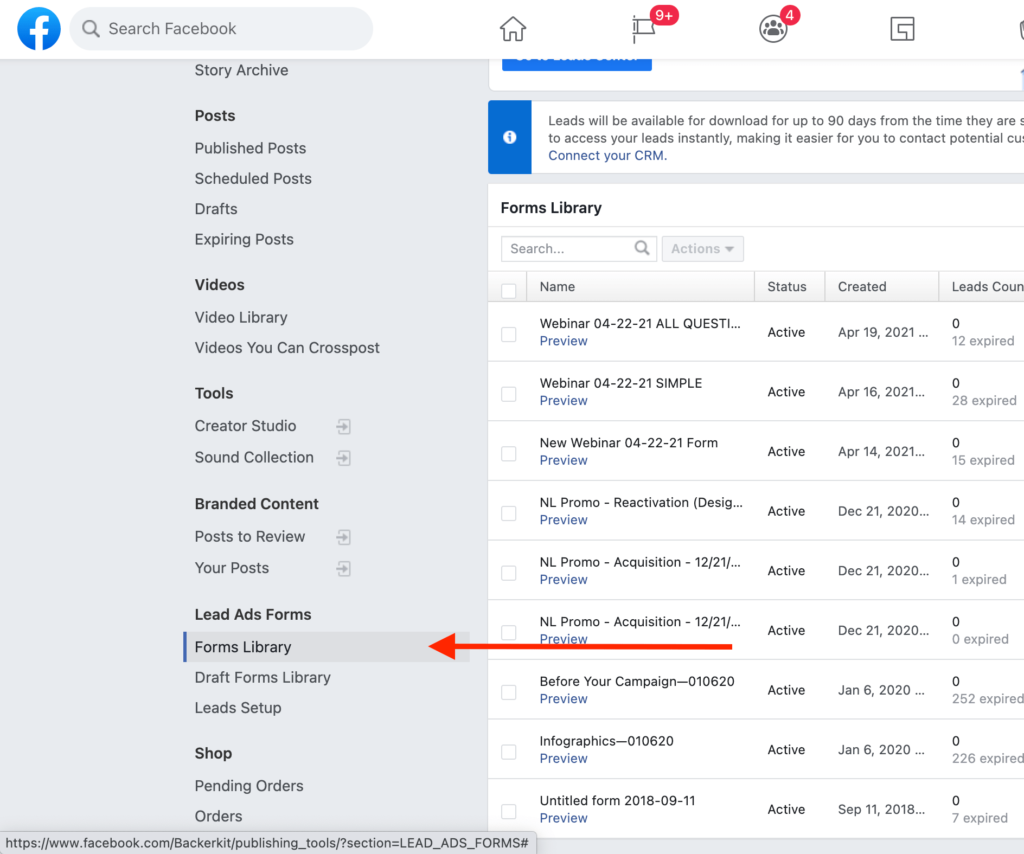
Task: Open Posts to Review under Branded Content
Action: point(249,536)
